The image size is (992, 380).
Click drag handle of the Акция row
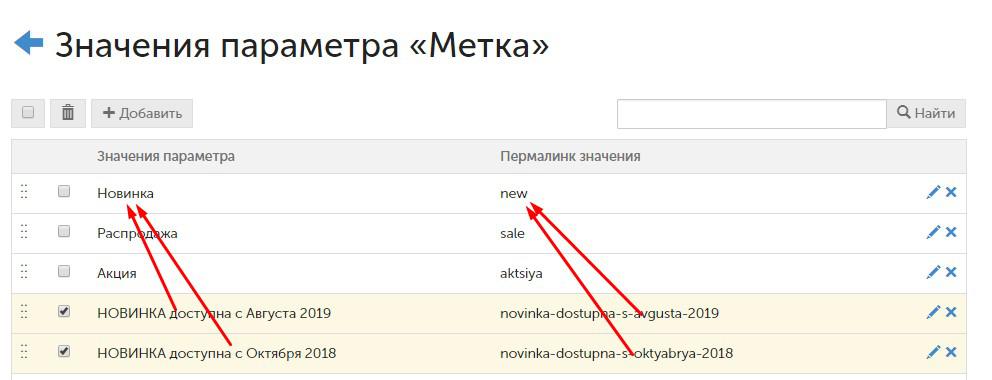point(24,271)
